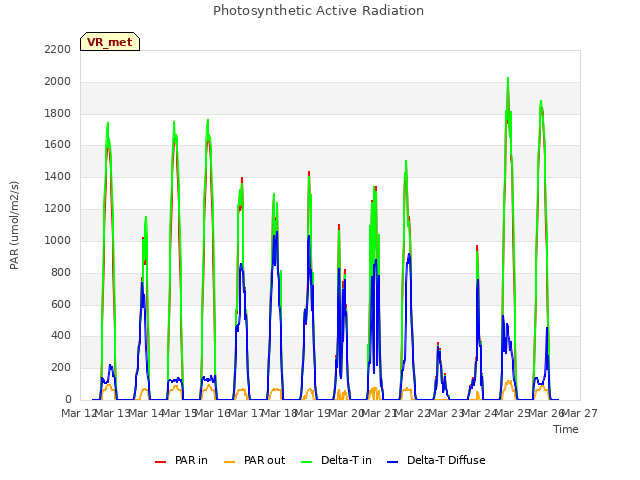Click orange PAR out legend swatch

tap(230, 462)
